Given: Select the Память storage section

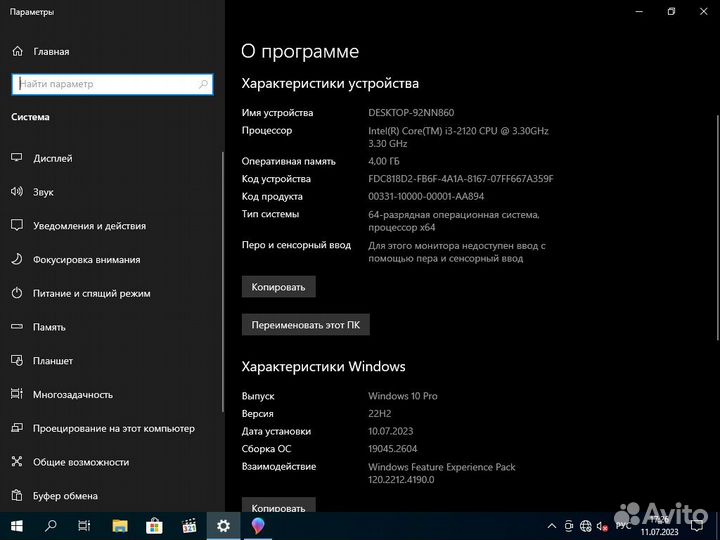Looking at the screenshot, I should coord(38,327).
